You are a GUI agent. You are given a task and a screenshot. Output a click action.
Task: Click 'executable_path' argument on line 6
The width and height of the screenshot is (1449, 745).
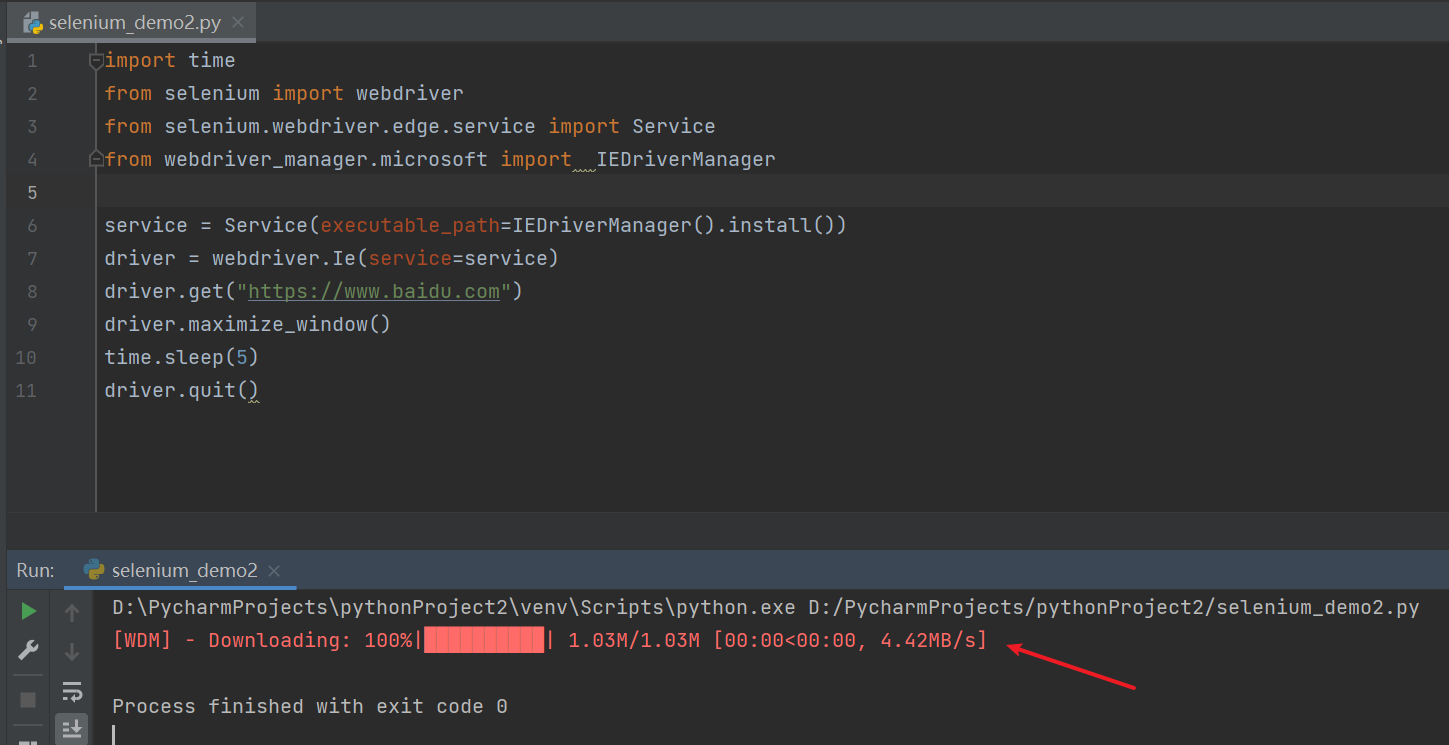[x=410, y=225]
